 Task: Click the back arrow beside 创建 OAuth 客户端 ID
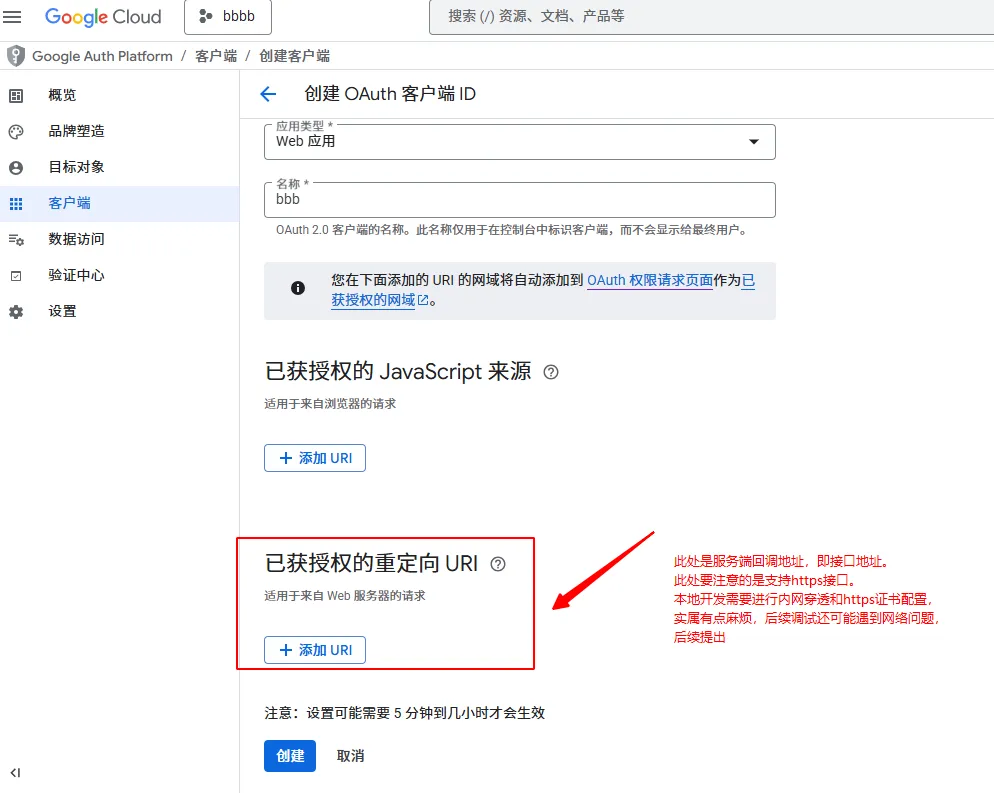coord(267,94)
